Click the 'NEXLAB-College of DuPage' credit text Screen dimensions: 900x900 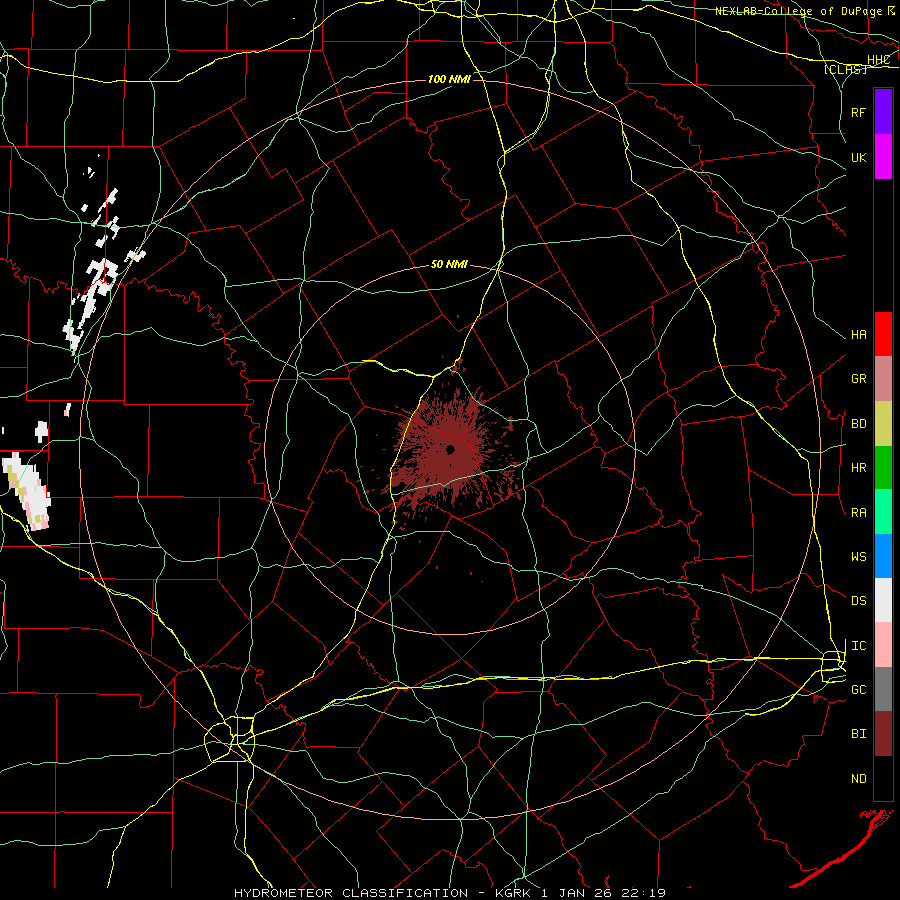(x=799, y=11)
